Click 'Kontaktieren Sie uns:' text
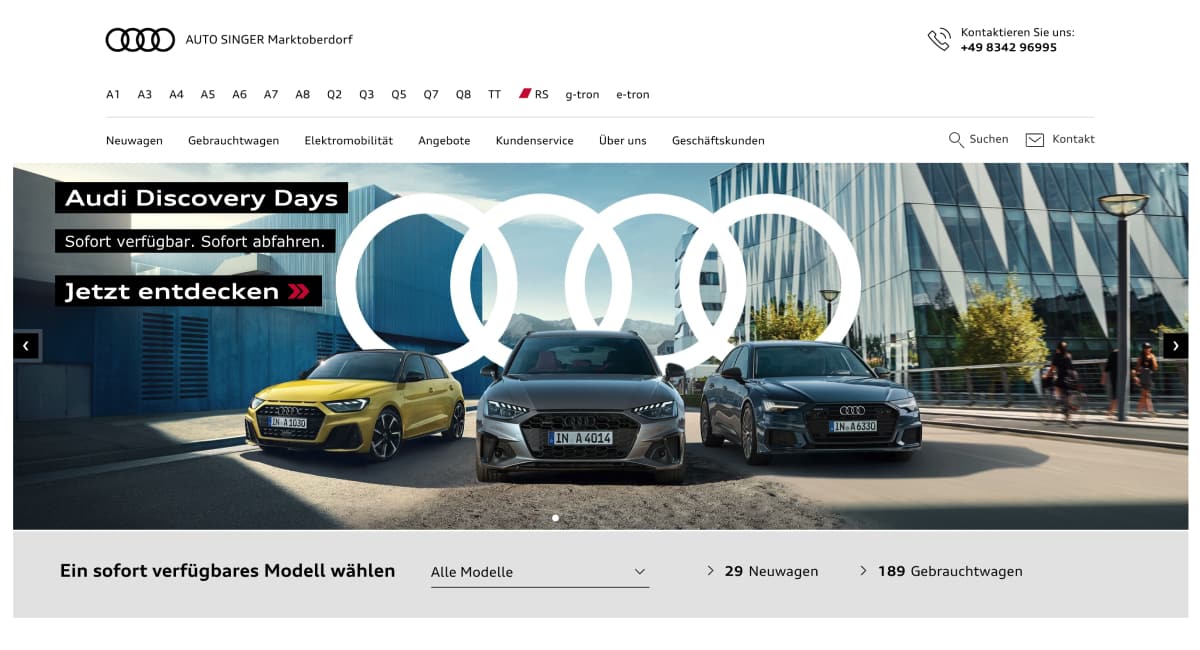 click(1017, 32)
